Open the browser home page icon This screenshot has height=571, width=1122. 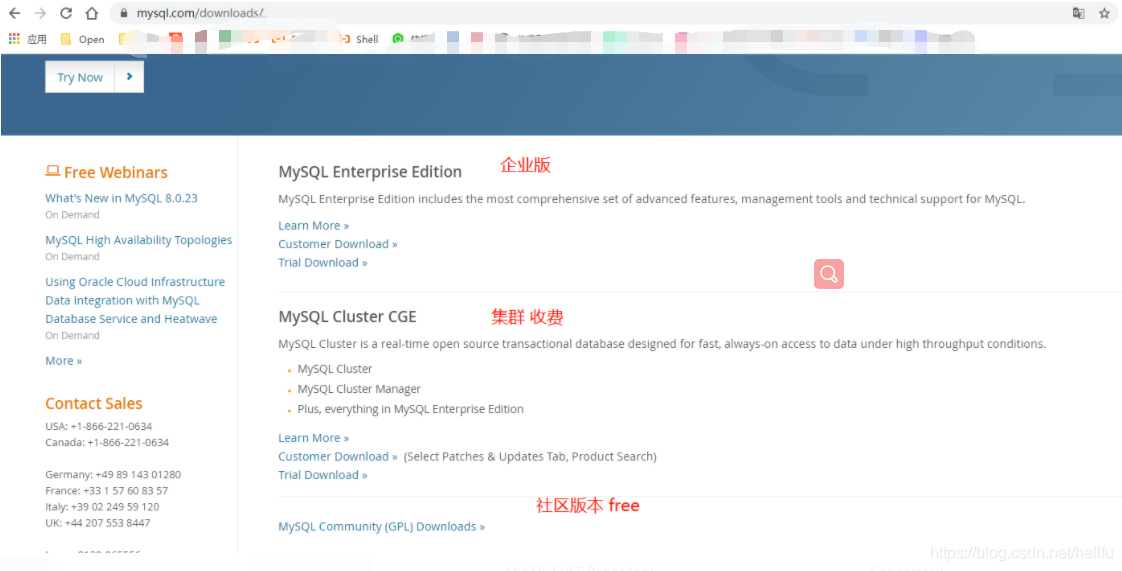91,13
